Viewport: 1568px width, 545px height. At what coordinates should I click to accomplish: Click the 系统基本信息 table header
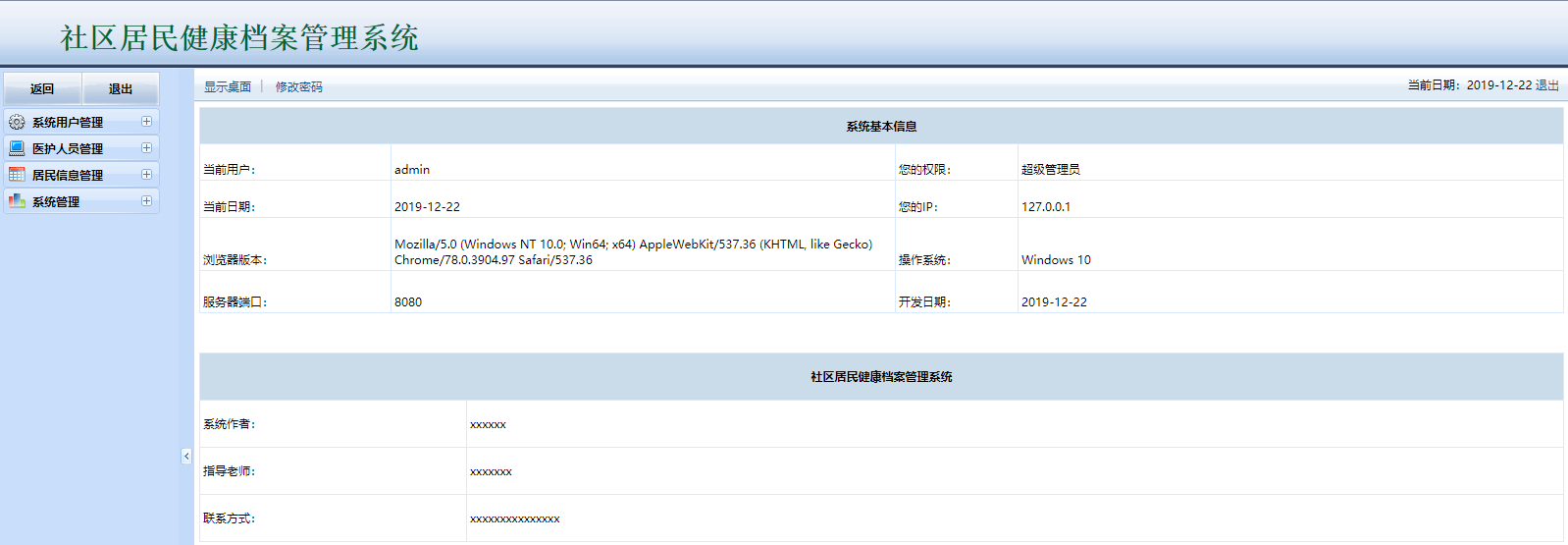881,126
